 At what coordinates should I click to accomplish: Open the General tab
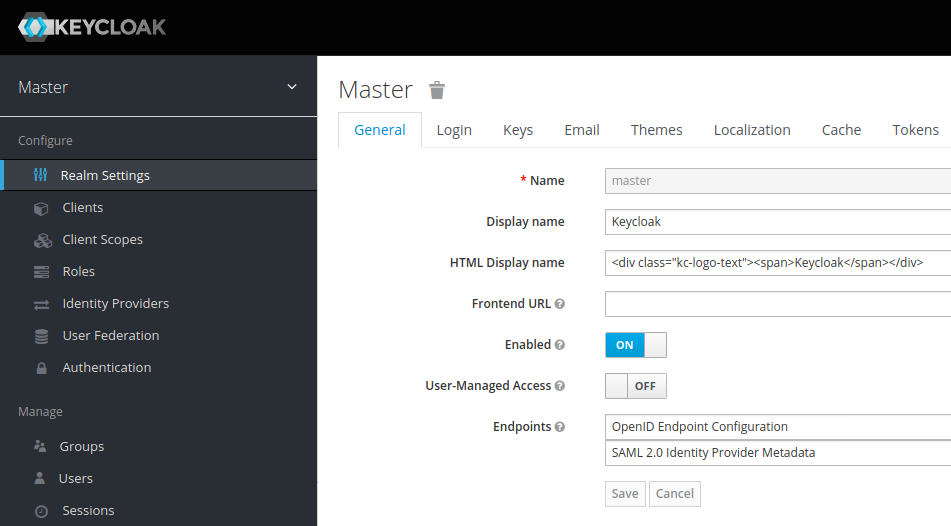380,130
